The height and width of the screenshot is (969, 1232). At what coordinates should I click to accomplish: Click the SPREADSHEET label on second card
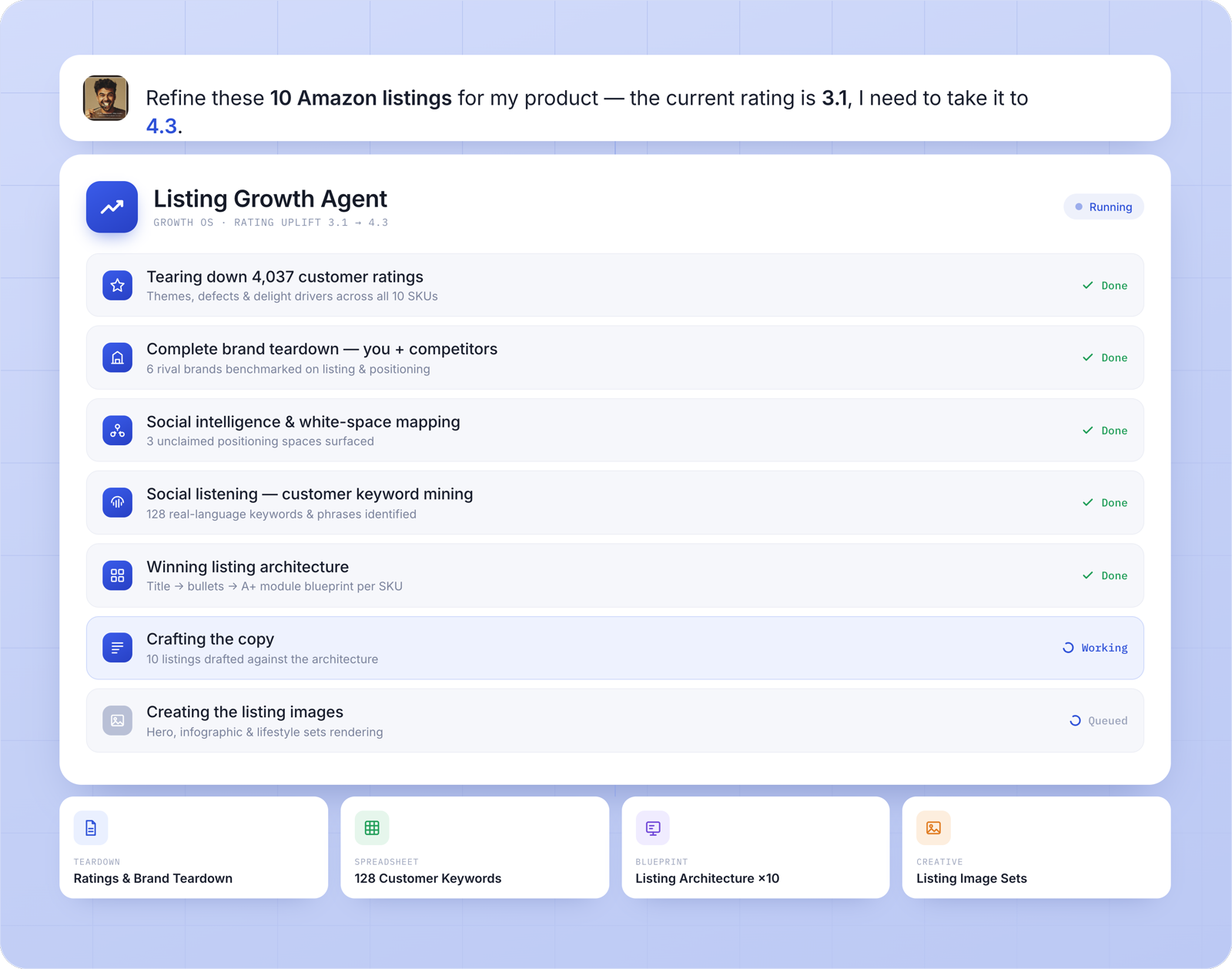point(387,862)
